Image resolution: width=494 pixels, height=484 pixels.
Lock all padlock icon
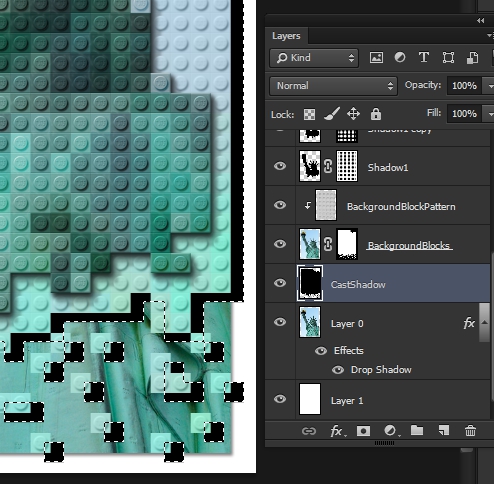coord(376,114)
